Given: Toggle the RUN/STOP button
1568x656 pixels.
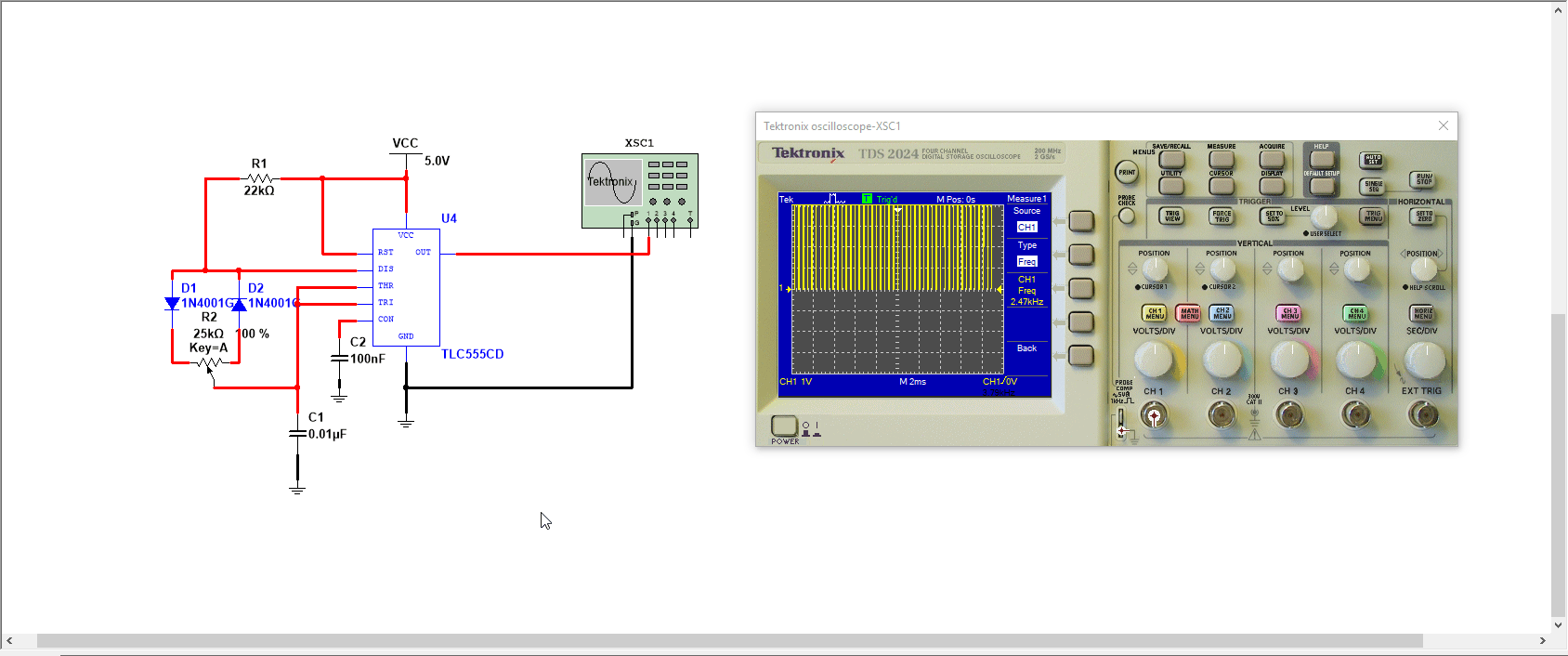Looking at the screenshot, I should (1423, 179).
